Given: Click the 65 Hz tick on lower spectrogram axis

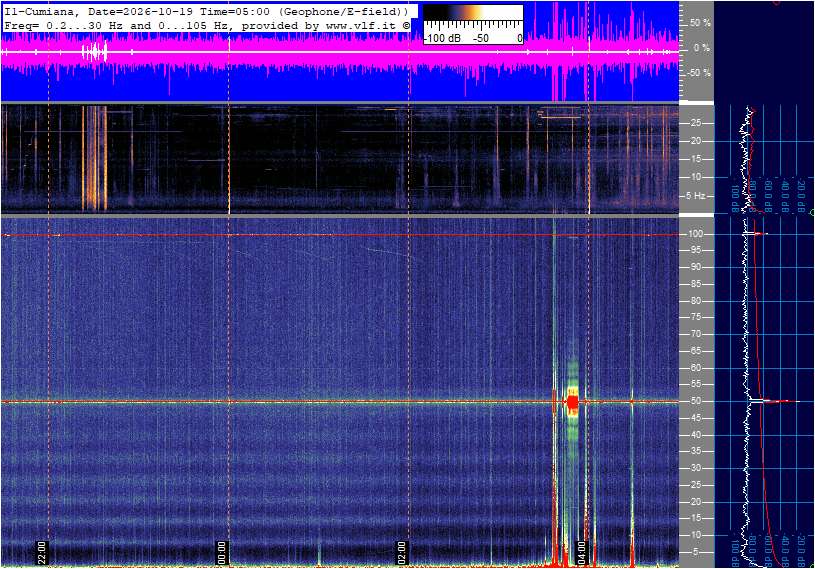Looking at the screenshot, I should 695,351.
